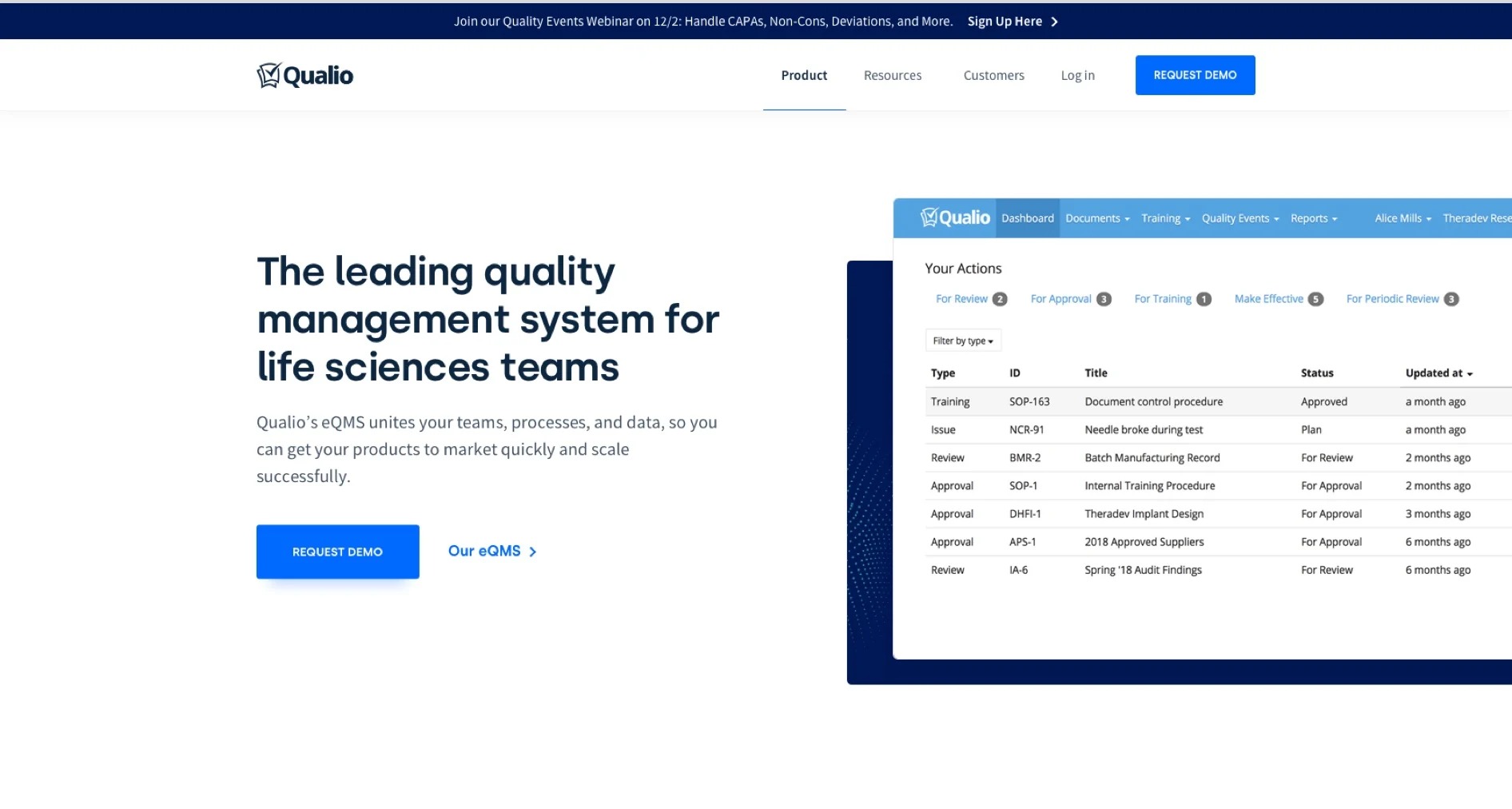Click the Approved status in SOP-163 row

pyautogui.click(x=1323, y=402)
